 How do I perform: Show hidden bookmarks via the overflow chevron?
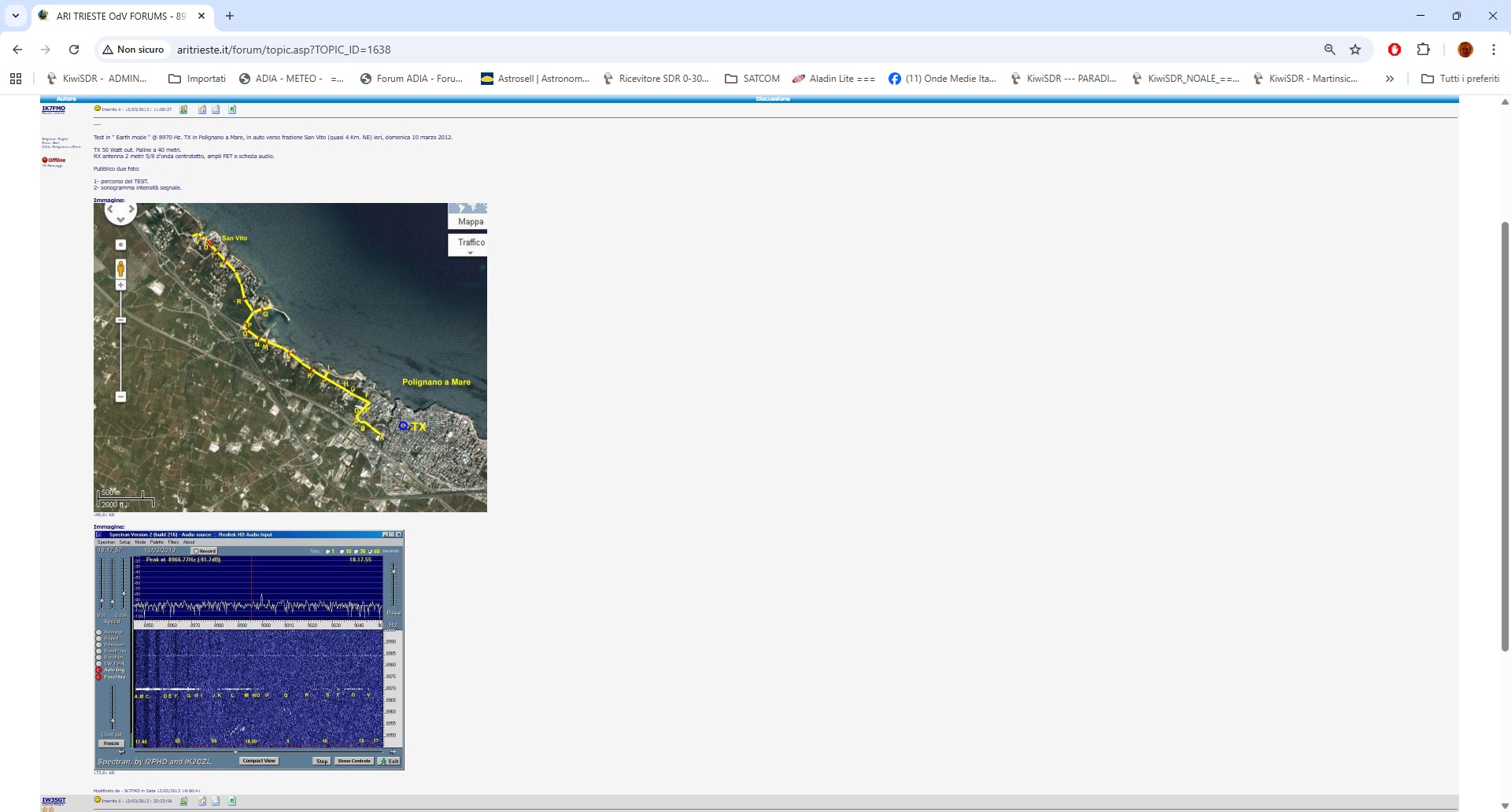(1390, 79)
